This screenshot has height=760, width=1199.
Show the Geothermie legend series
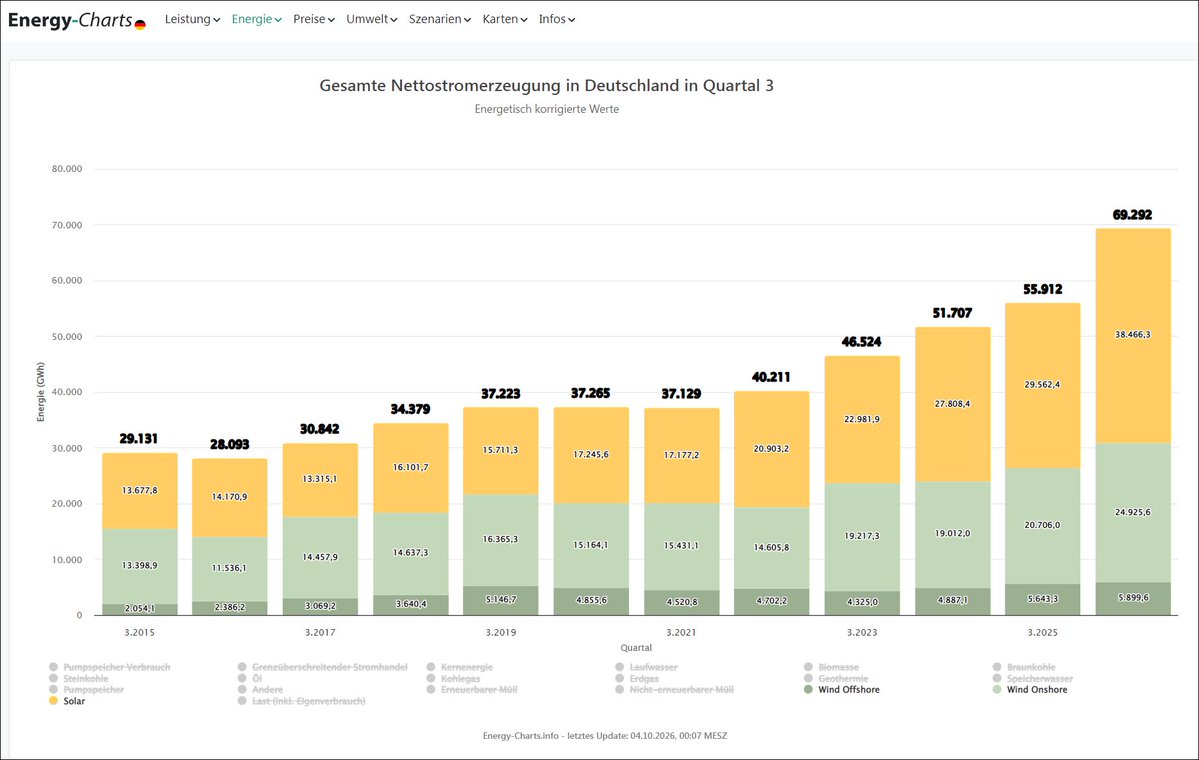pyautogui.click(x=836, y=679)
